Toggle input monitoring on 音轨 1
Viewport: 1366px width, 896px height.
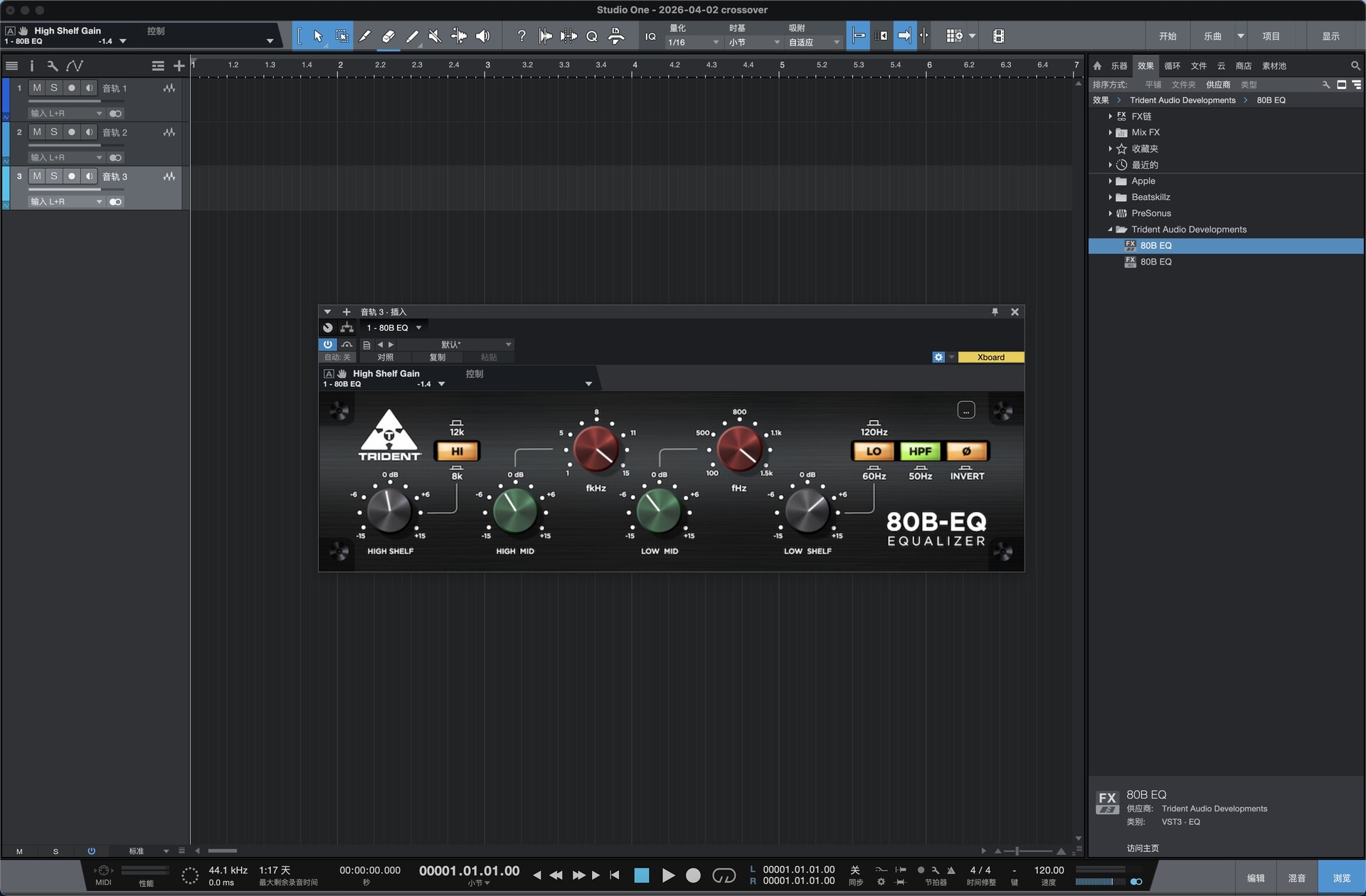tap(89, 88)
